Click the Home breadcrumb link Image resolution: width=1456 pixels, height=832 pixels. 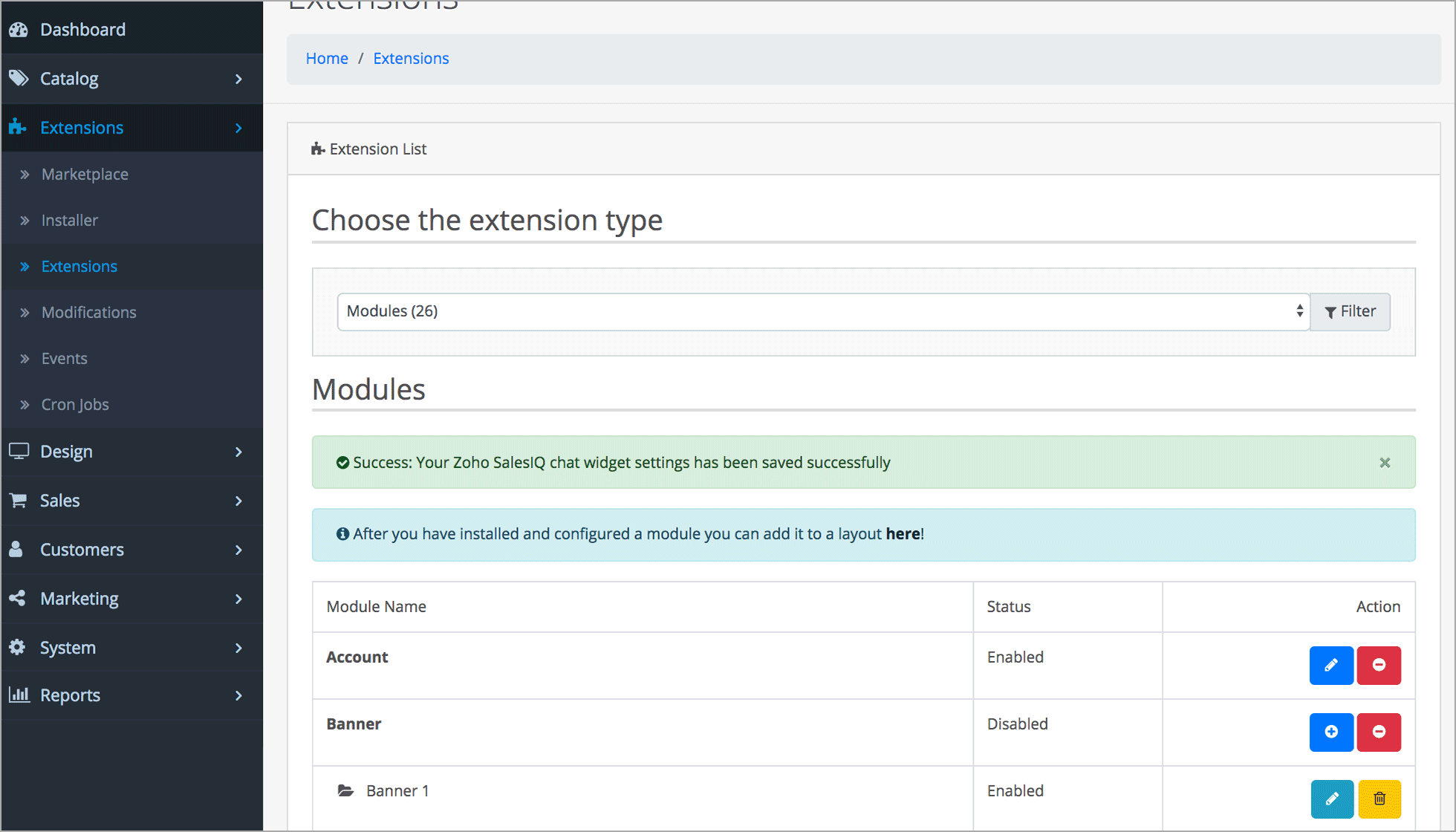(327, 59)
